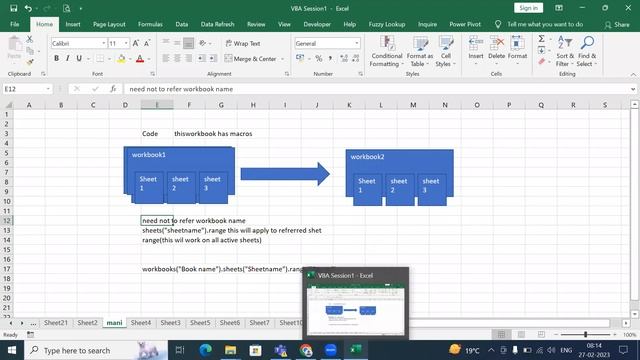Expand the Name Box dropdown arrow
Screen dimensions: 640x360
coord(48,89)
